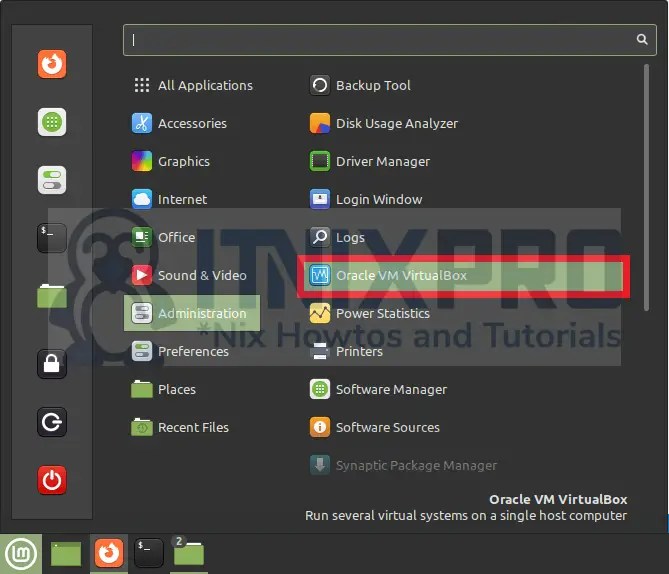Focus the menu search text field
Viewport: 669px width, 574px height.
tap(390, 40)
